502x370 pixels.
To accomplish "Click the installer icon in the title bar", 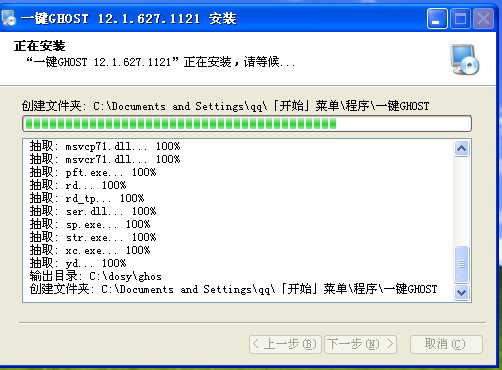I will coord(9,18).
